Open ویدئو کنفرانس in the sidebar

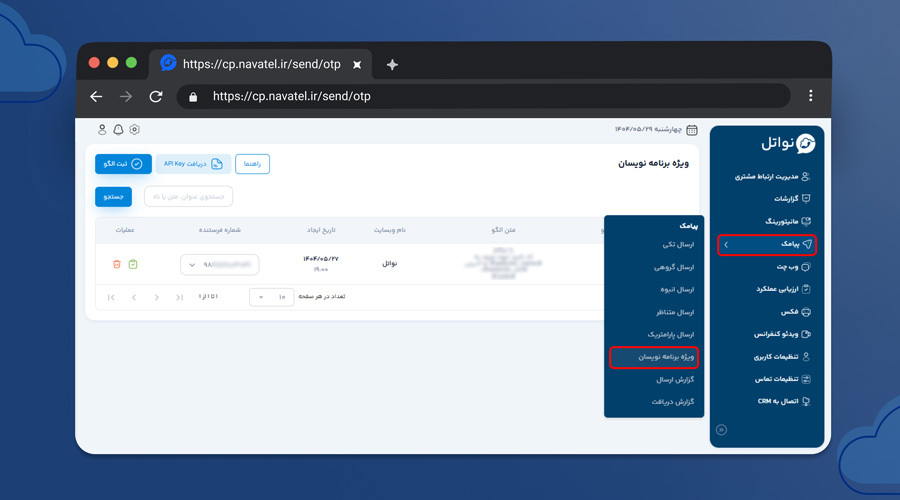(x=782, y=334)
